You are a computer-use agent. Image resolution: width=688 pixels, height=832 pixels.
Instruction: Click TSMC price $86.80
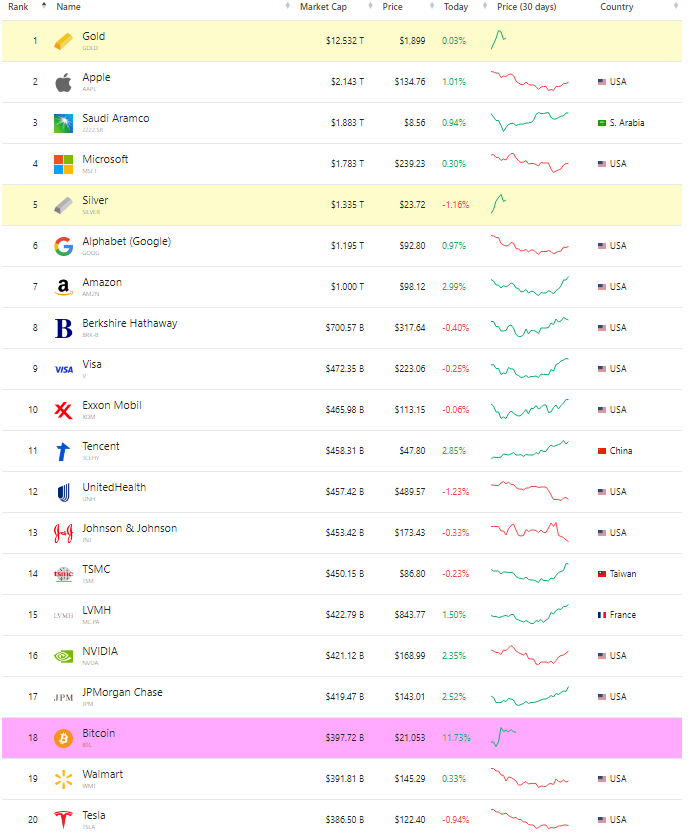pos(412,574)
